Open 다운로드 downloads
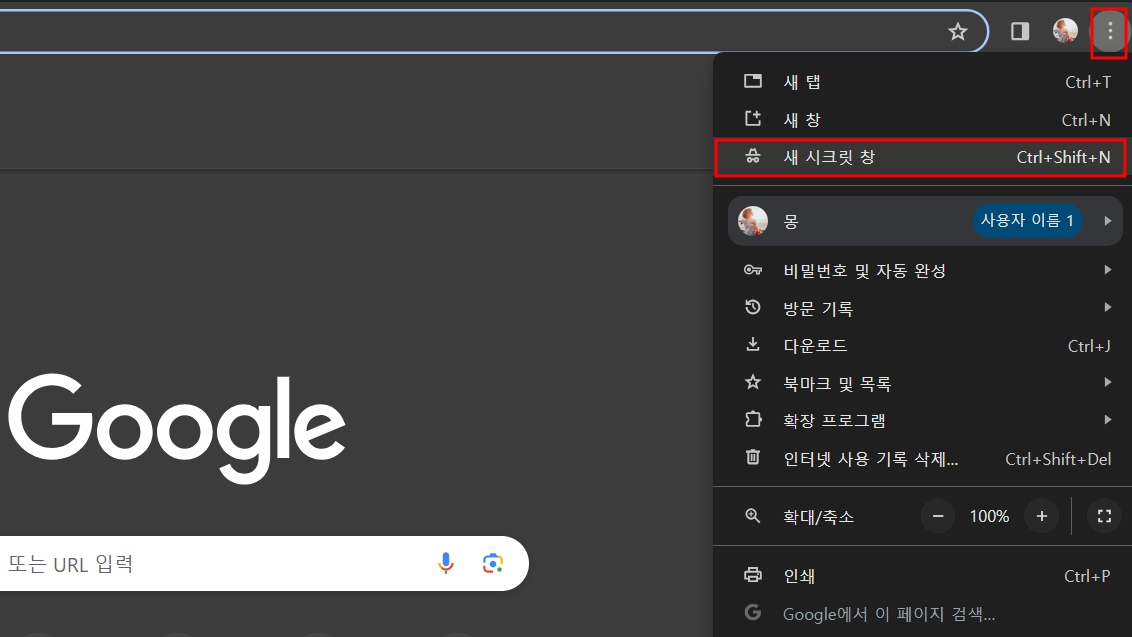 click(923, 346)
